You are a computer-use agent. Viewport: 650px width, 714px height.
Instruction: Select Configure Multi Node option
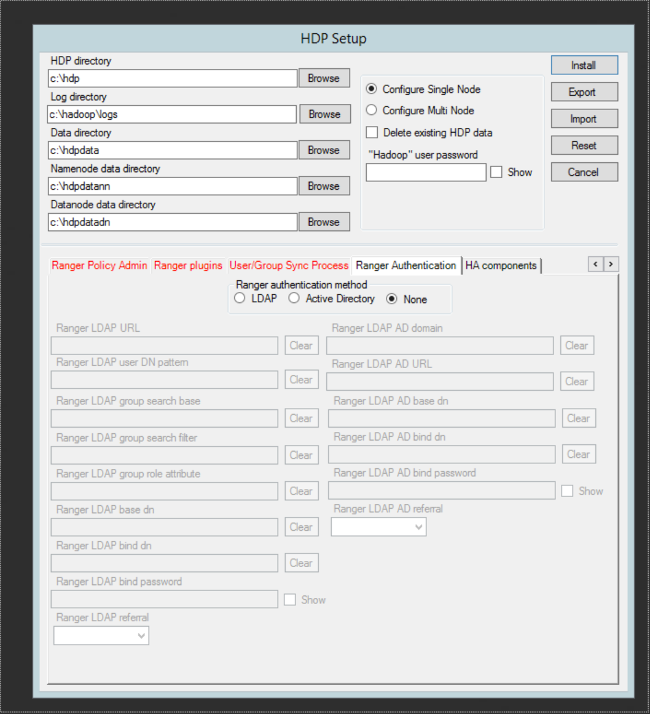[x=372, y=110]
